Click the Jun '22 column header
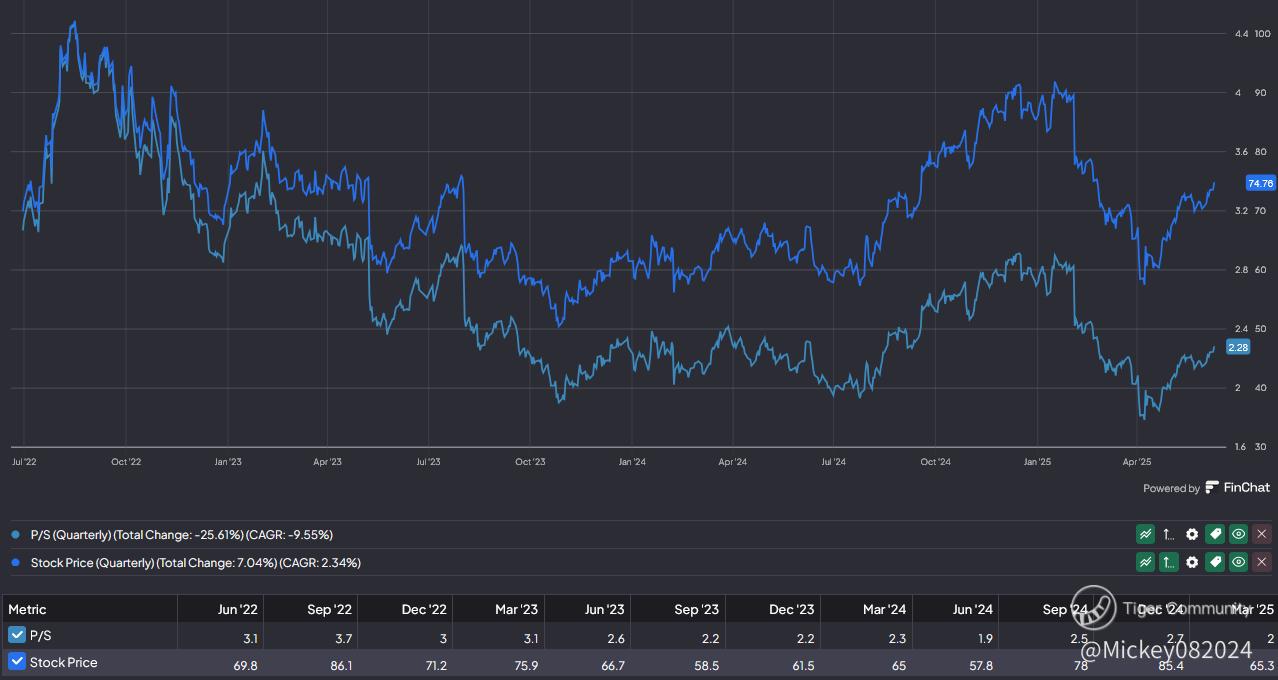This screenshot has height=680, width=1278. tap(239, 609)
